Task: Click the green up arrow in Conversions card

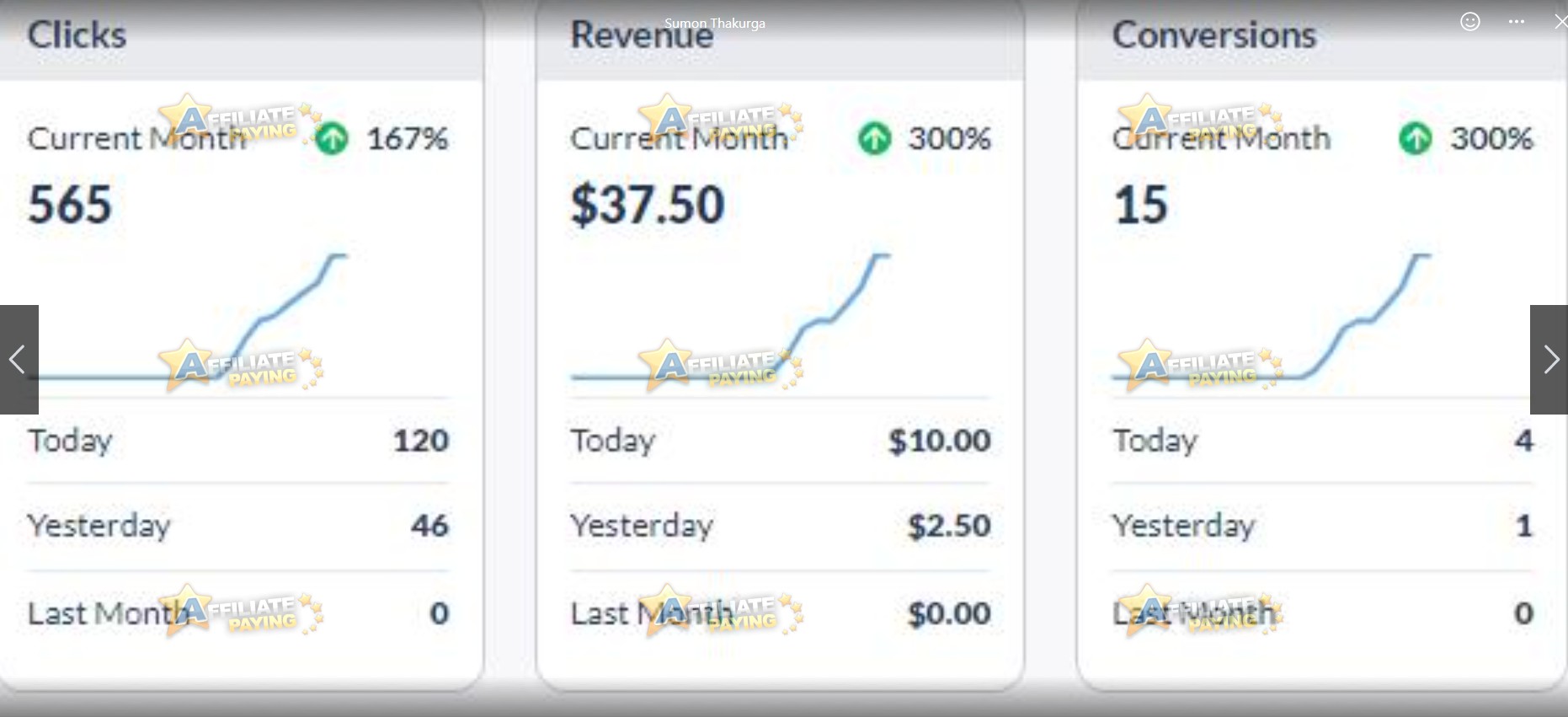Action: 1416,138
